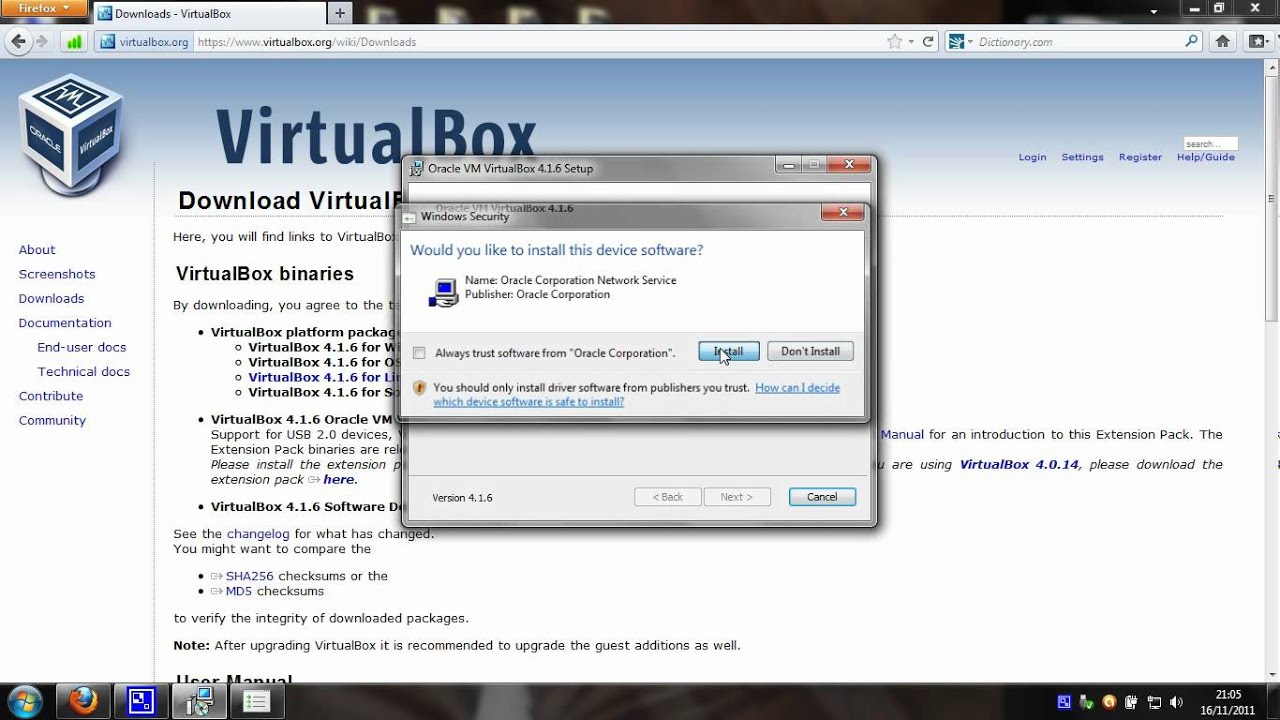Click the checklist taskbar app icon

point(257,701)
